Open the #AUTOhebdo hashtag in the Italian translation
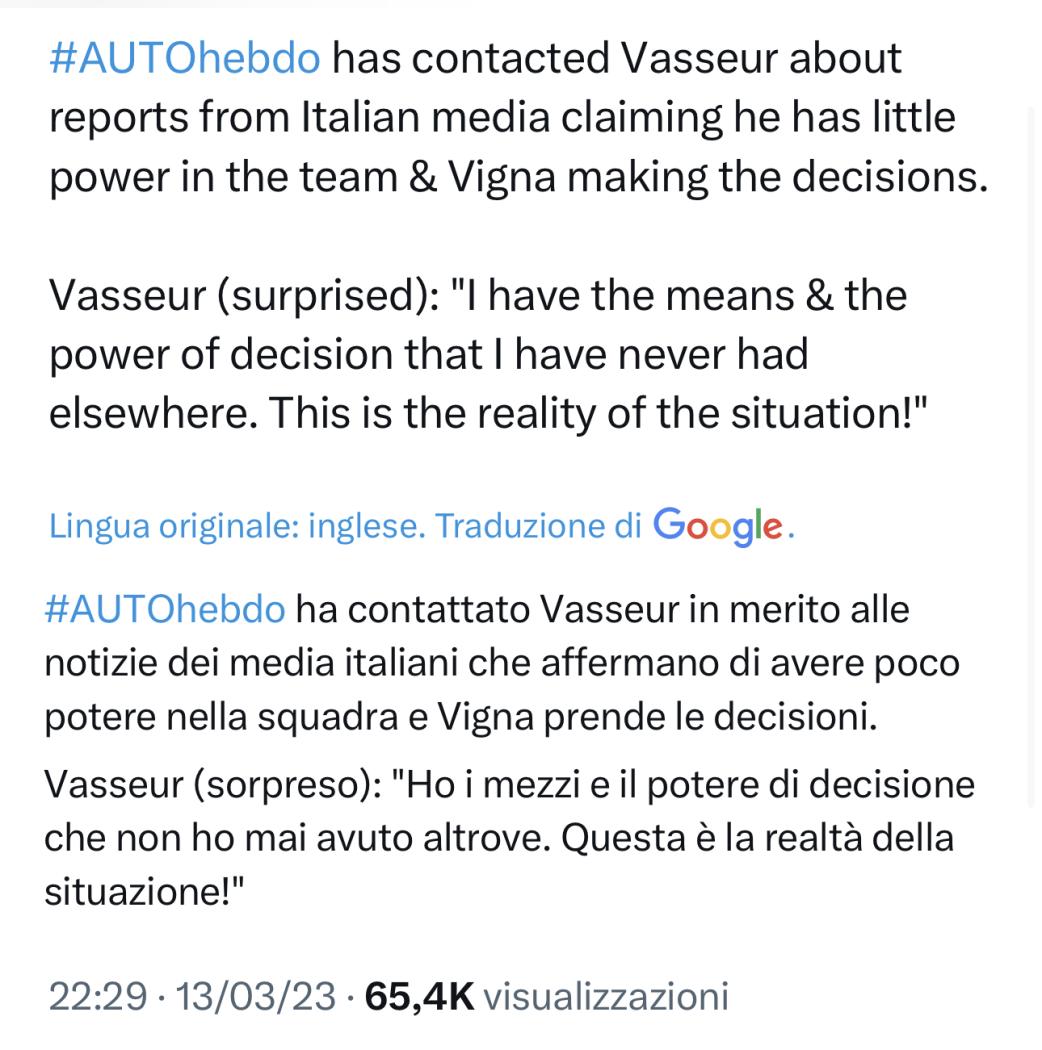This screenshot has height=1050, width=1042. pos(165,610)
